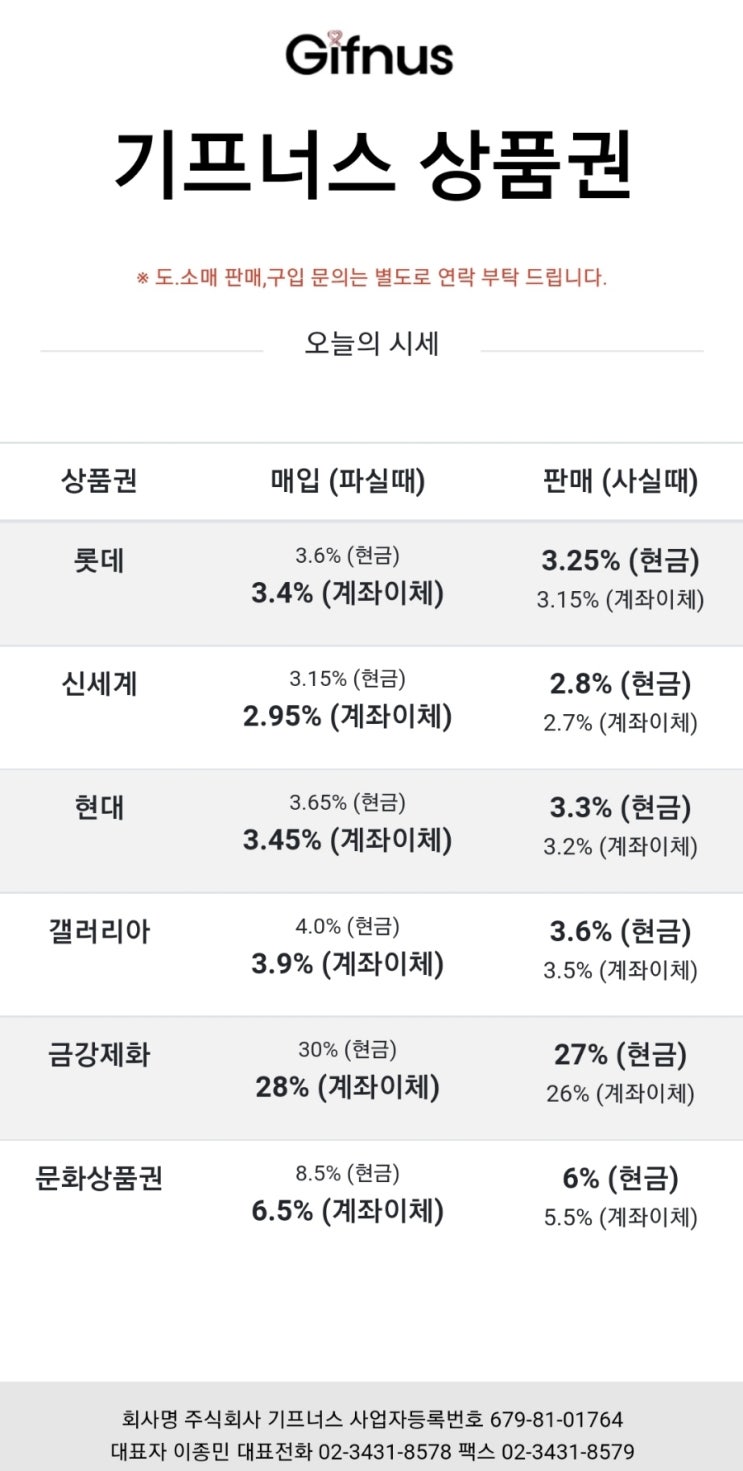This screenshot has height=1471, width=743.
Task: Select the 문화상품권 row label
Action: tap(99, 1179)
